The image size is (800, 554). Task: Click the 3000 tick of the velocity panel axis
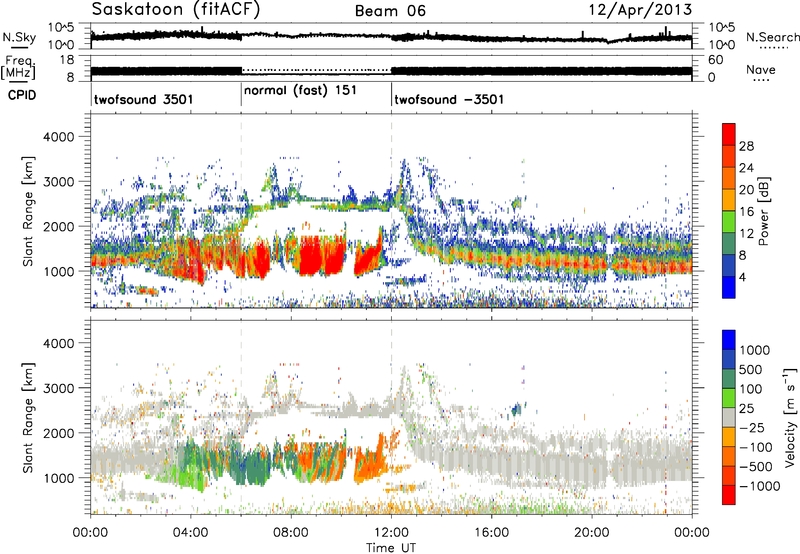point(58,388)
